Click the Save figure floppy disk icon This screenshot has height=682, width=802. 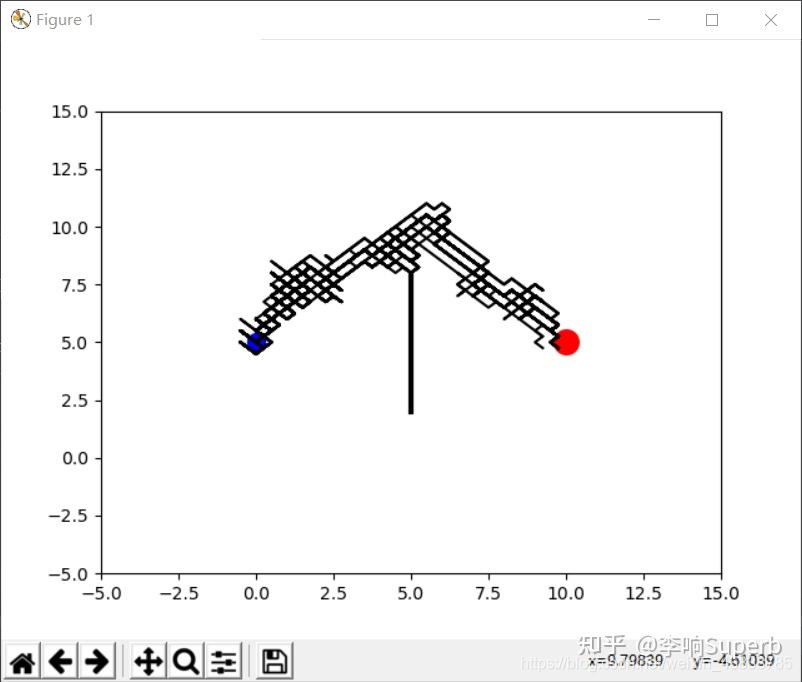(x=272, y=661)
